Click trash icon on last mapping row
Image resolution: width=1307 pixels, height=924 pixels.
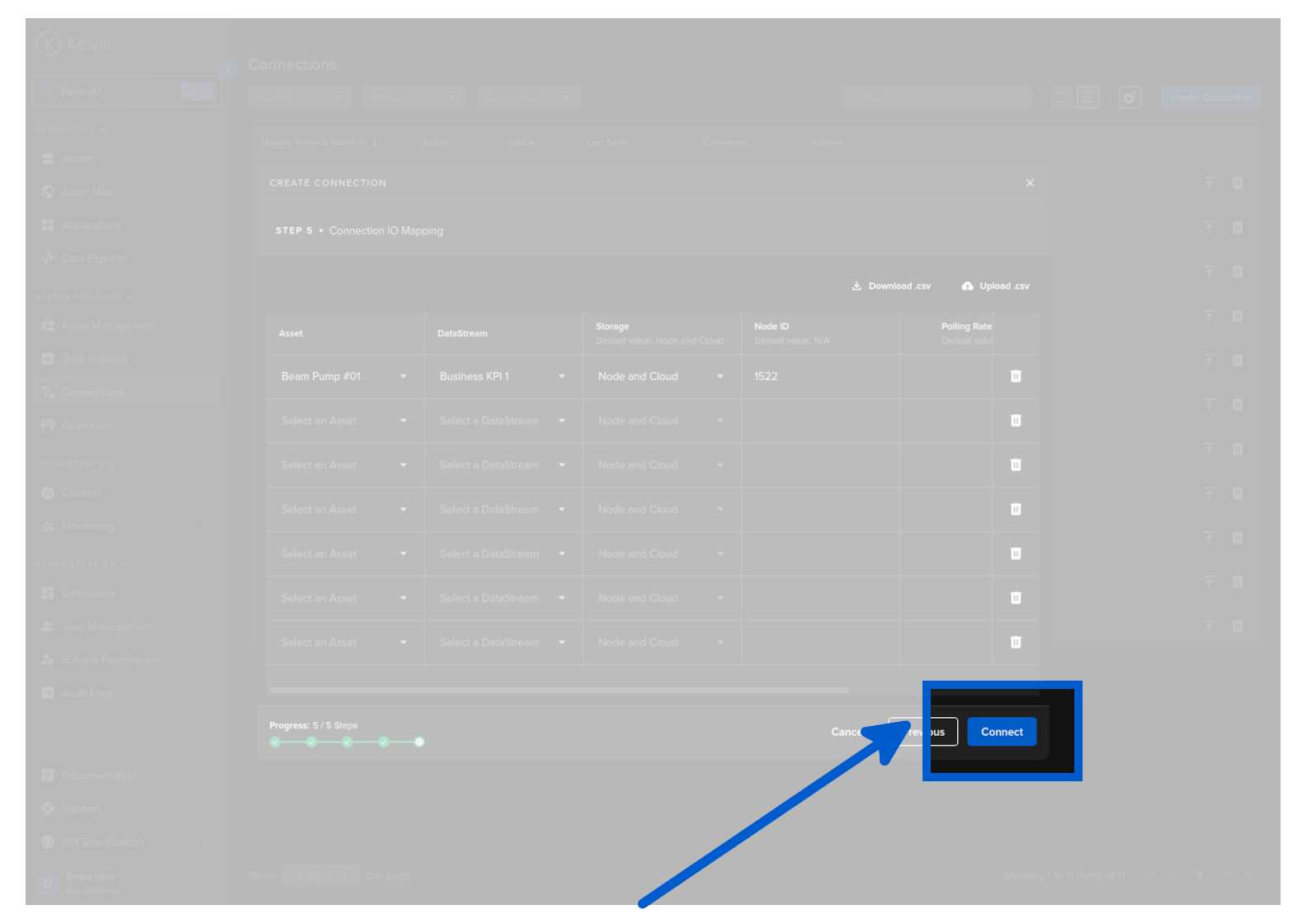point(1016,642)
